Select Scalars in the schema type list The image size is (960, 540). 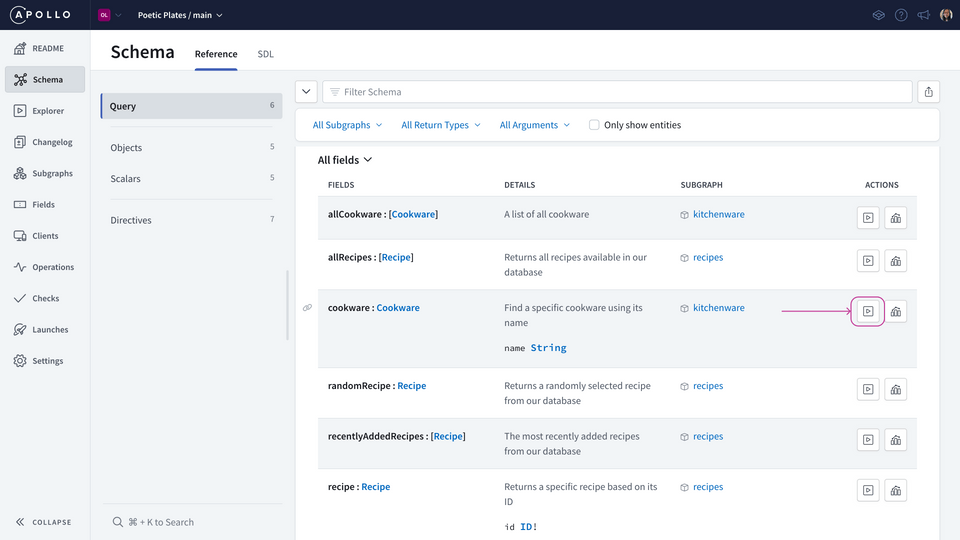192,179
